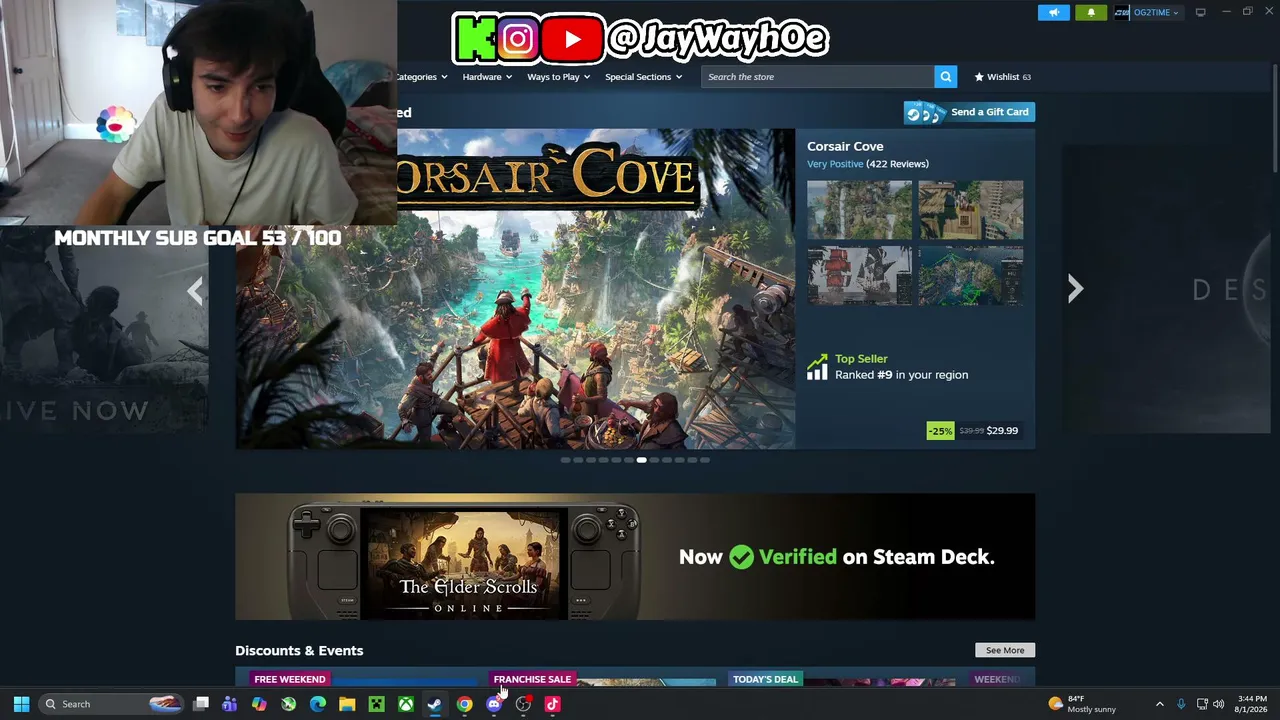The height and width of the screenshot is (720, 1280).
Task: Open the network tray icon
Action: 1201,704
